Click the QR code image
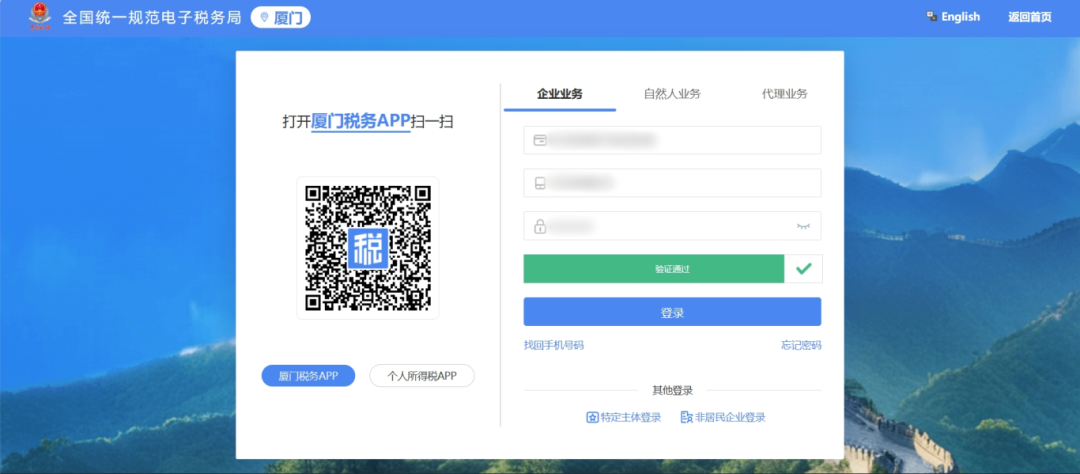This screenshot has width=1080, height=474. point(368,248)
